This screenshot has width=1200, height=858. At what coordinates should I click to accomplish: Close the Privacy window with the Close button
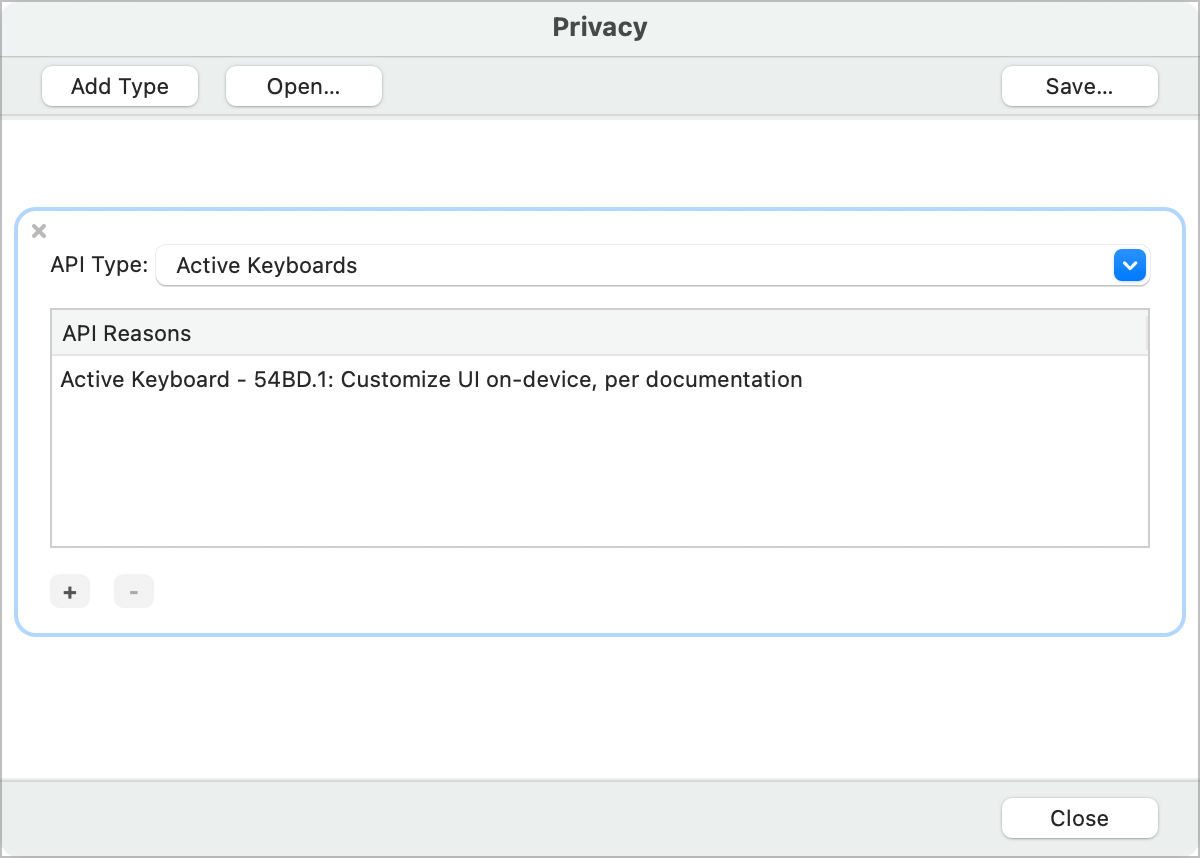click(1079, 818)
